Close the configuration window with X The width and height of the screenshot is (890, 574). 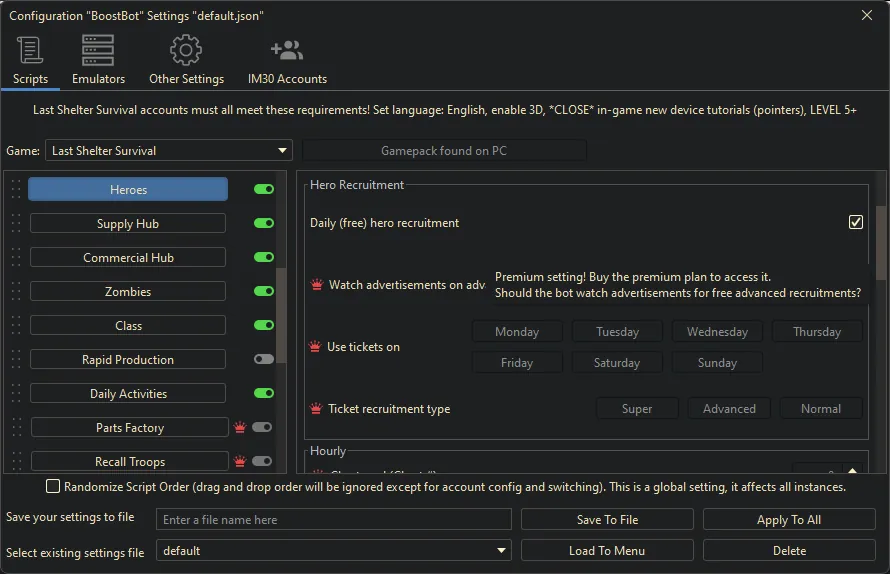867,15
